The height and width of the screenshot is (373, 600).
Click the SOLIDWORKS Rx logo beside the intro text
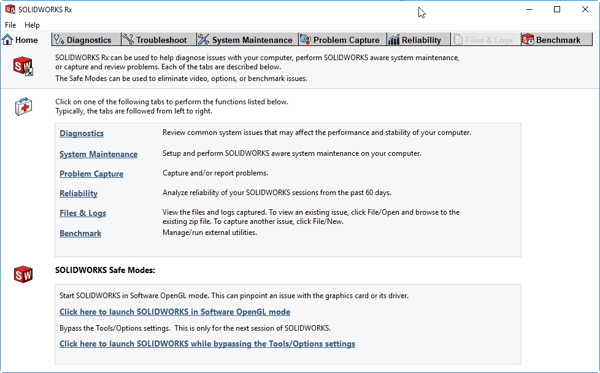(x=23, y=66)
